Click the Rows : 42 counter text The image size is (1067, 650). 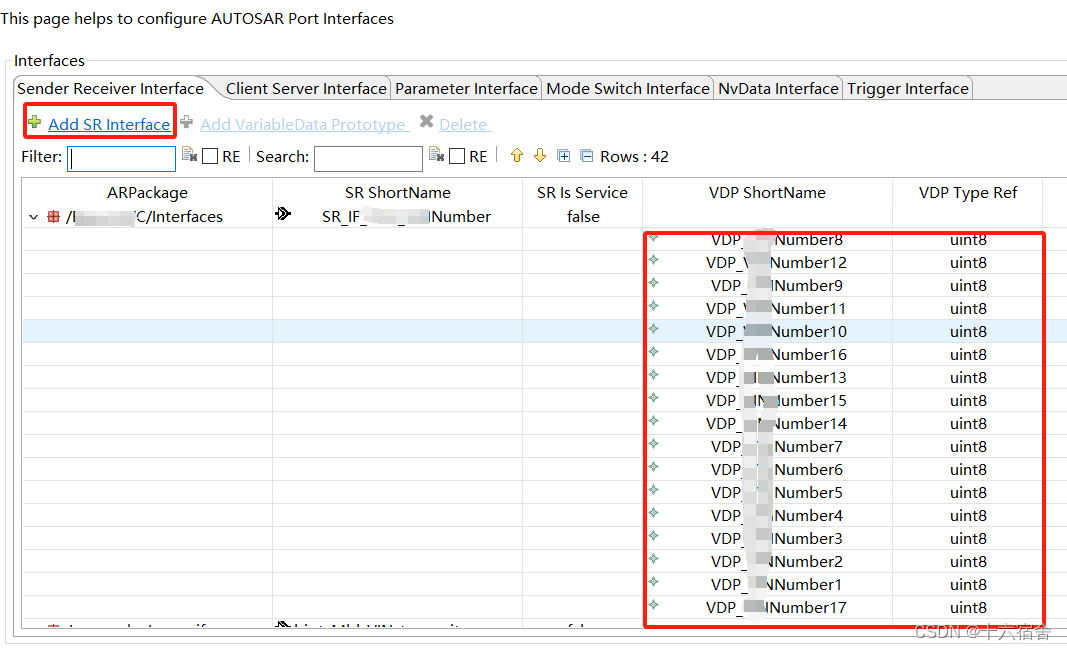coord(634,157)
